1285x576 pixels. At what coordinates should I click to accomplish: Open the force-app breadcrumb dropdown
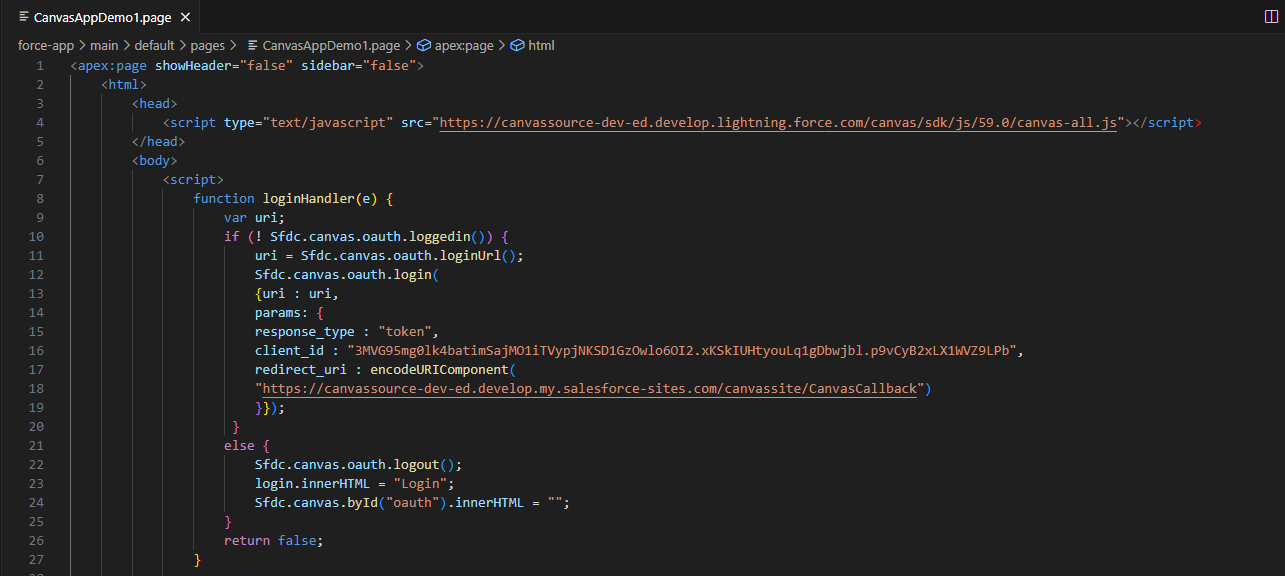click(x=46, y=45)
